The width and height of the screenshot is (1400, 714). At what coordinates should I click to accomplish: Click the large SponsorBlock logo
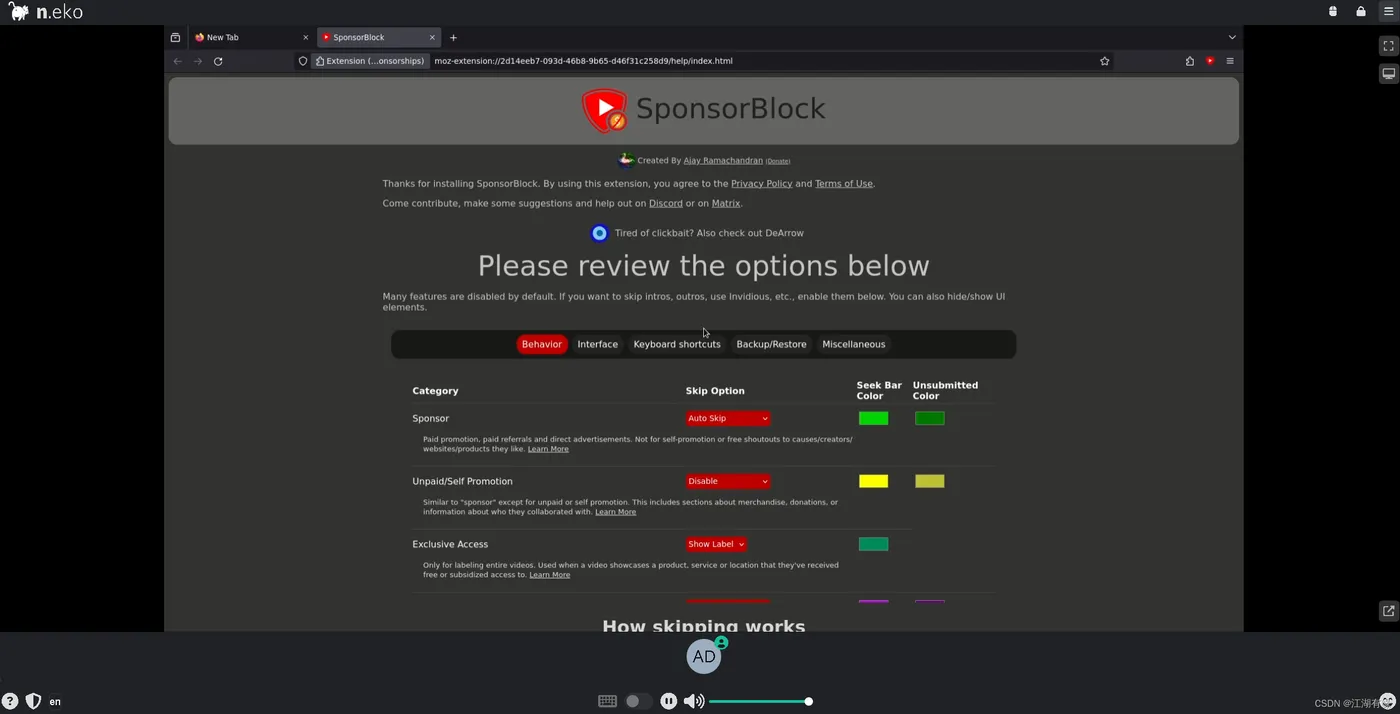click(605, 110)
